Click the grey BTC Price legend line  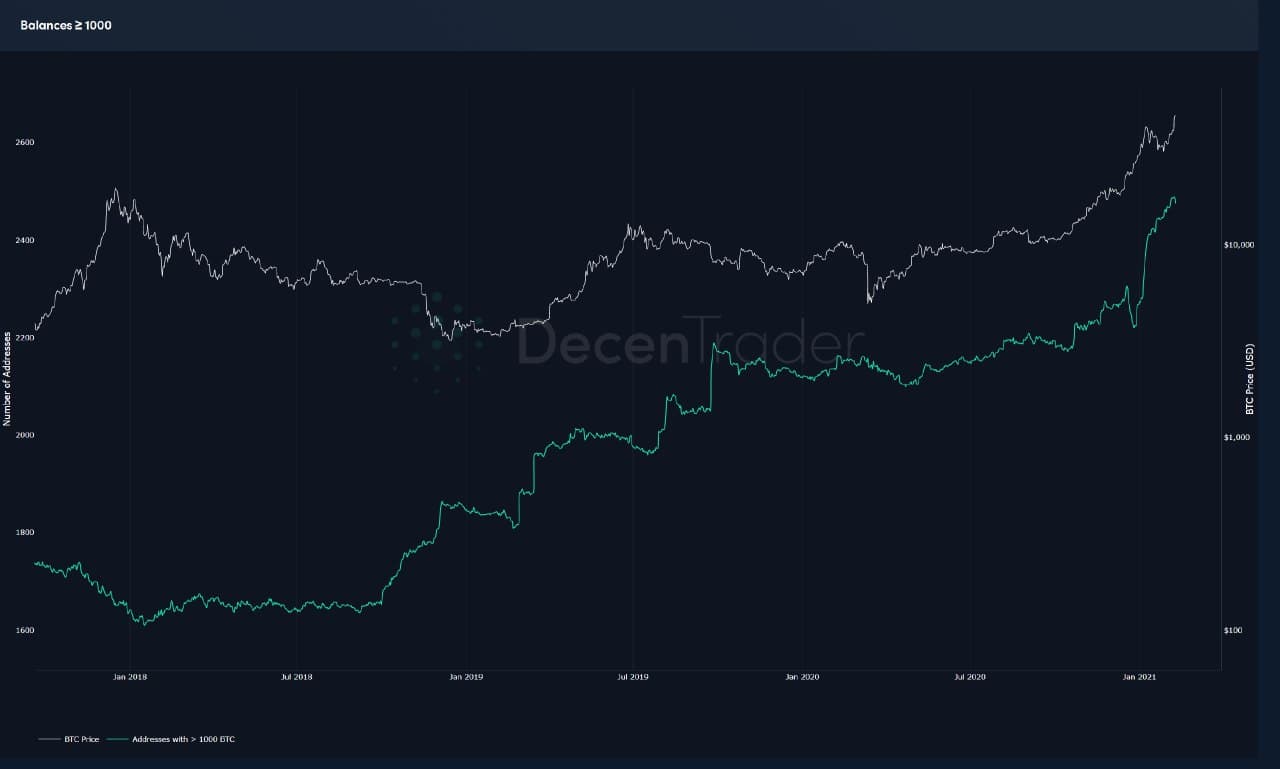50,739
